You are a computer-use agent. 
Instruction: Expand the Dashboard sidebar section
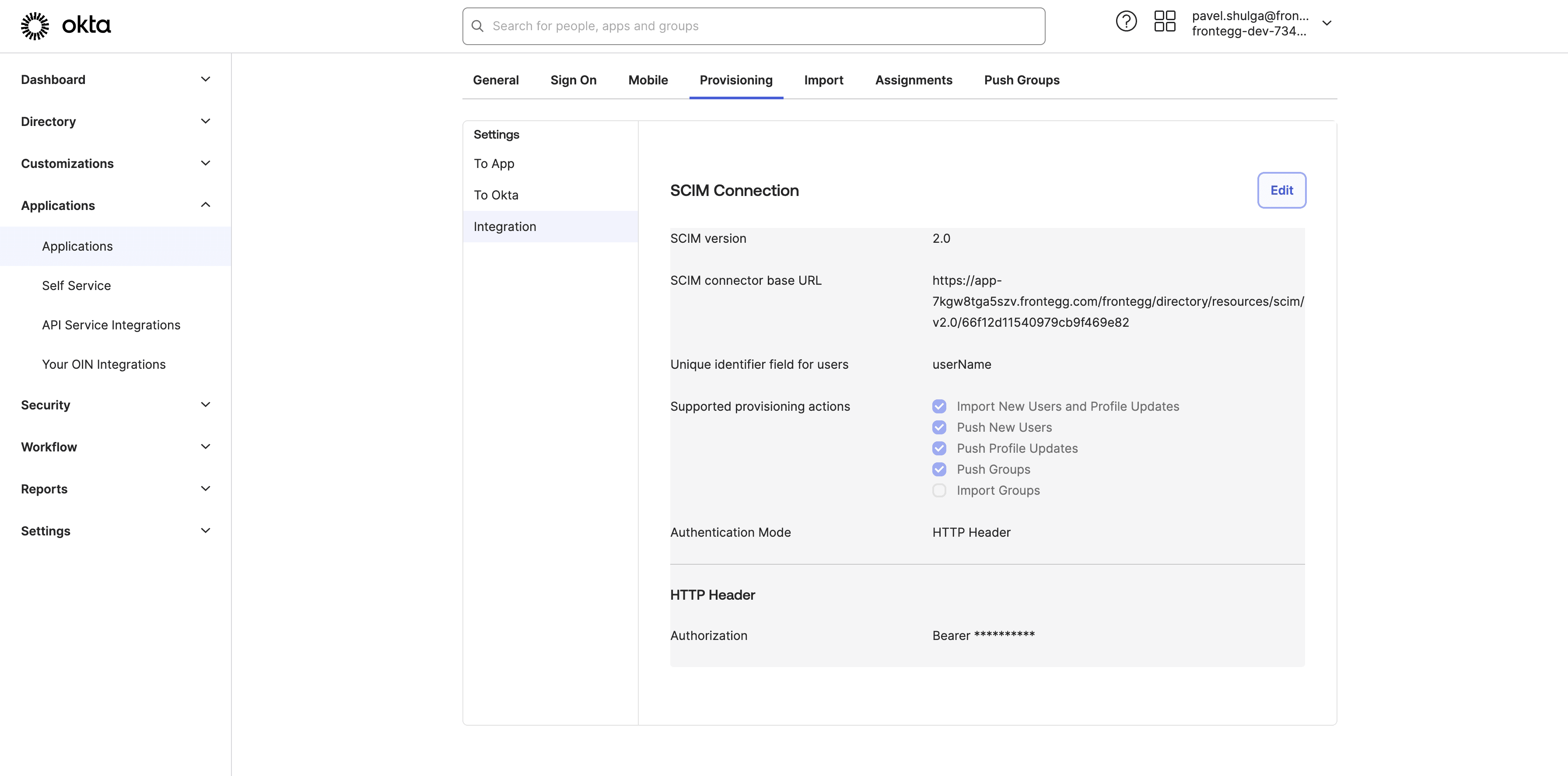click(x=115, y=79)
